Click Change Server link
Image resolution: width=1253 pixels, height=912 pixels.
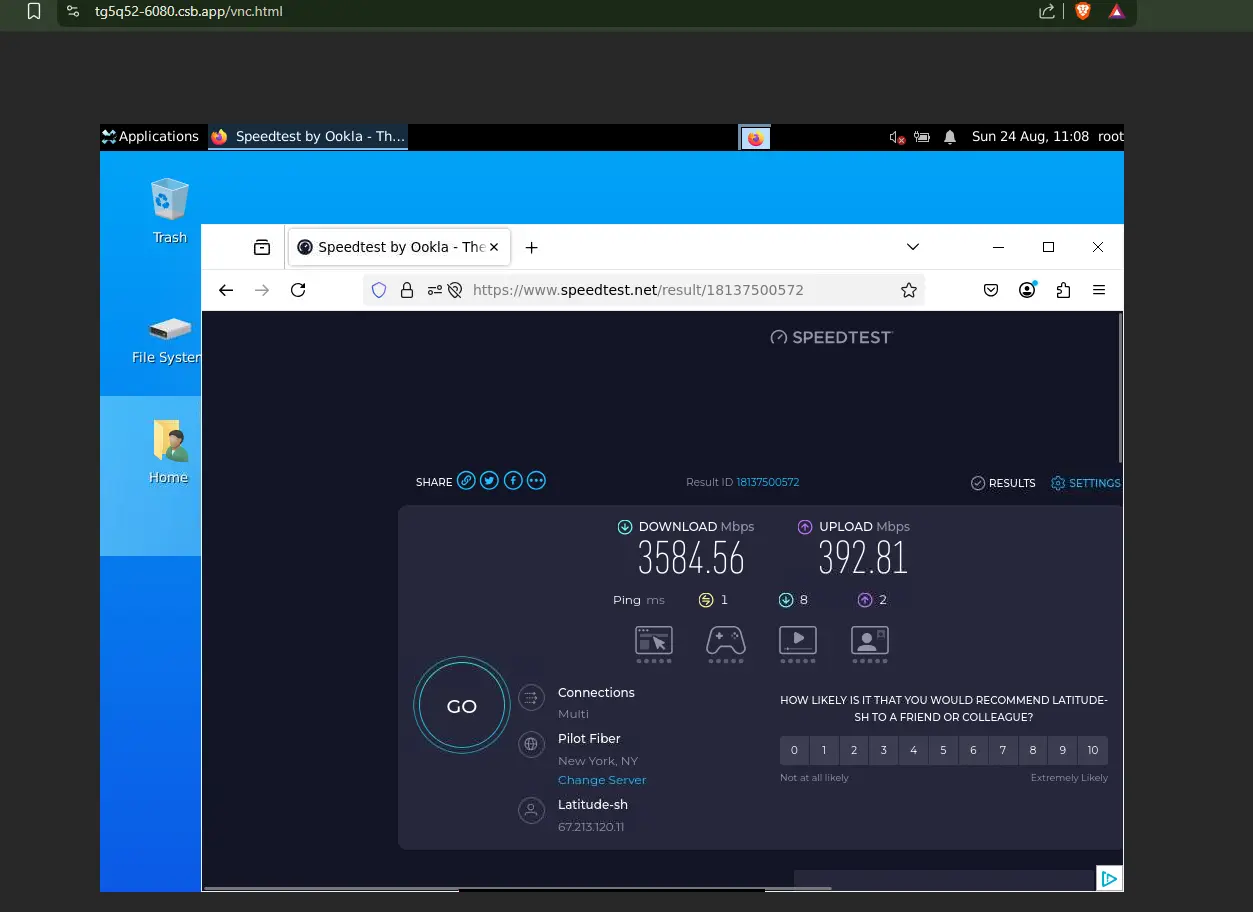click(602, 780)
